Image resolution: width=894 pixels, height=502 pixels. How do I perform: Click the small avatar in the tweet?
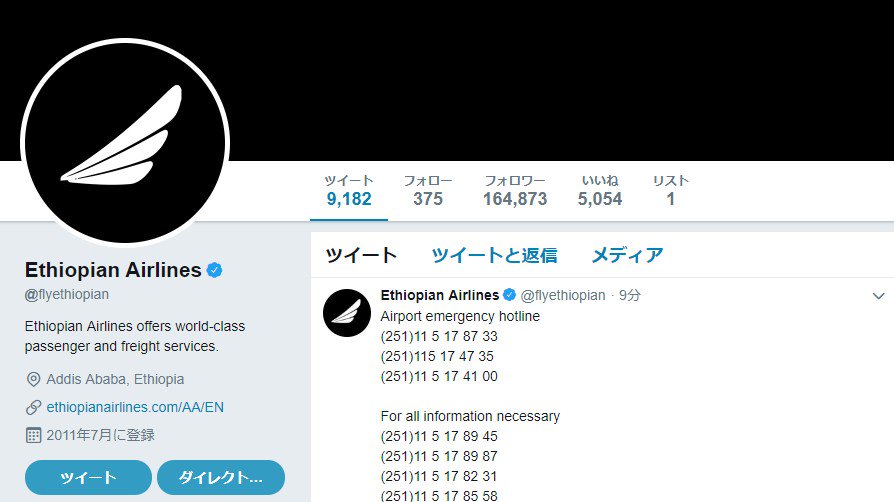click(x=347, y=313)
